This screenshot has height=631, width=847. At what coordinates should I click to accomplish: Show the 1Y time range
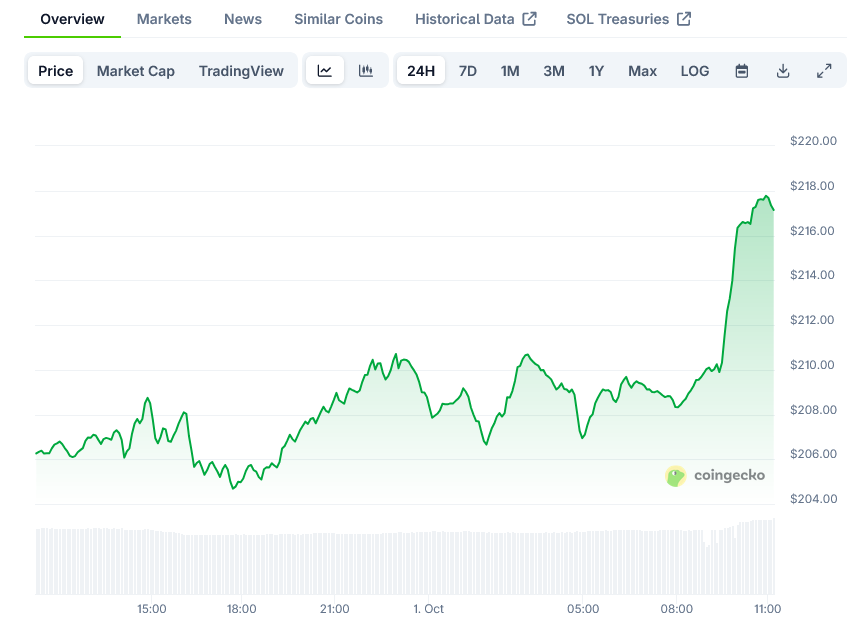click(x=596, y=71)
